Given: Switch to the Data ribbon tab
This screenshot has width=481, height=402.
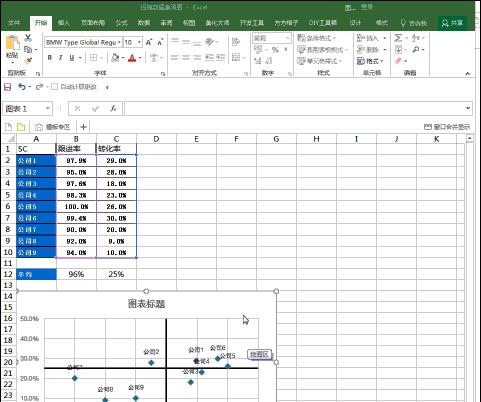Looking at the screenshot, I should click(x=144, y=23).
